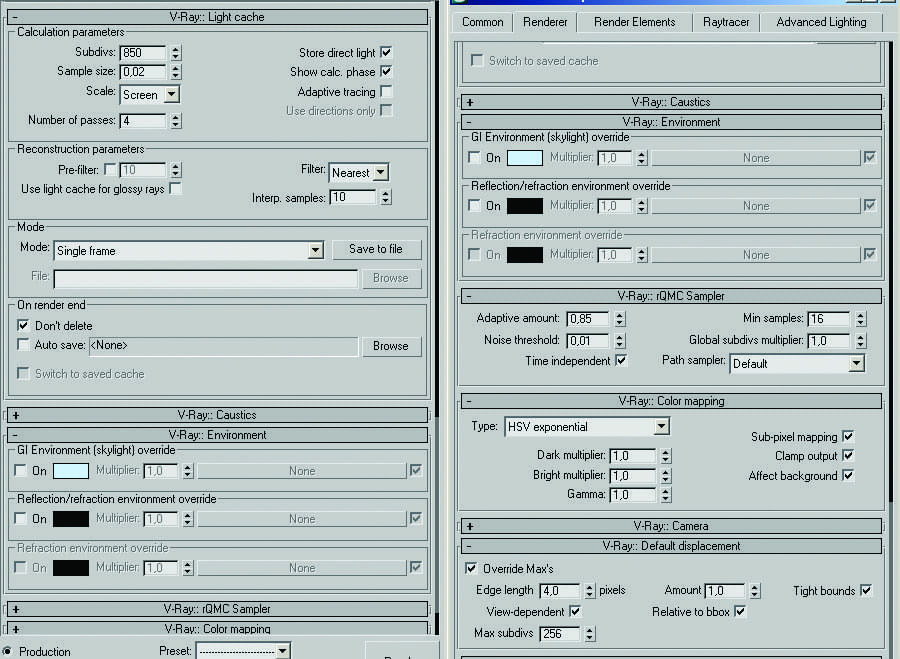Toggle the Time independent checkbox
The width and height of the screenshot is (900, 659).
coord(621,360)
